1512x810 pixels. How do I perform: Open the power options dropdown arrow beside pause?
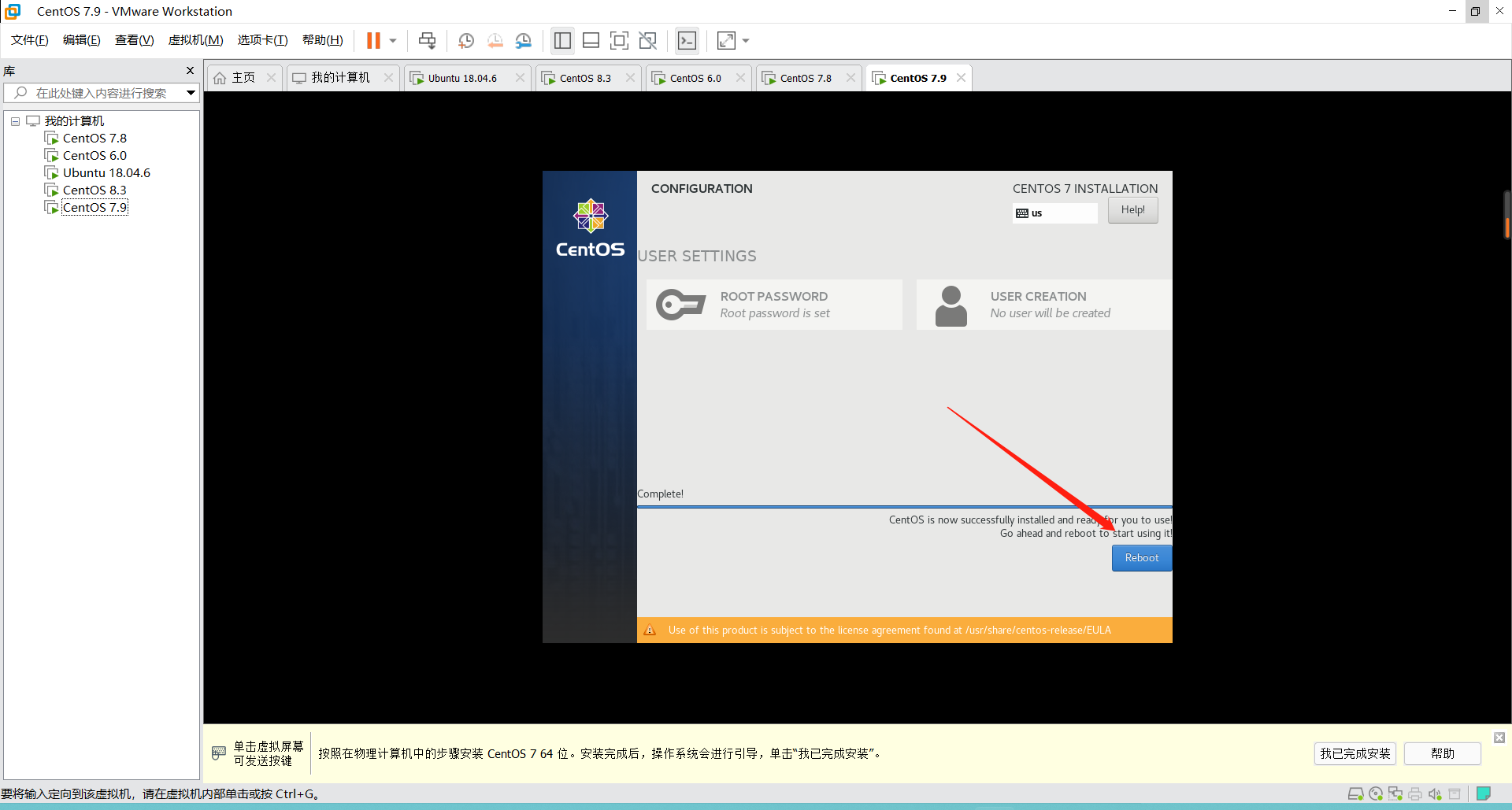click(x=393, y=40)
